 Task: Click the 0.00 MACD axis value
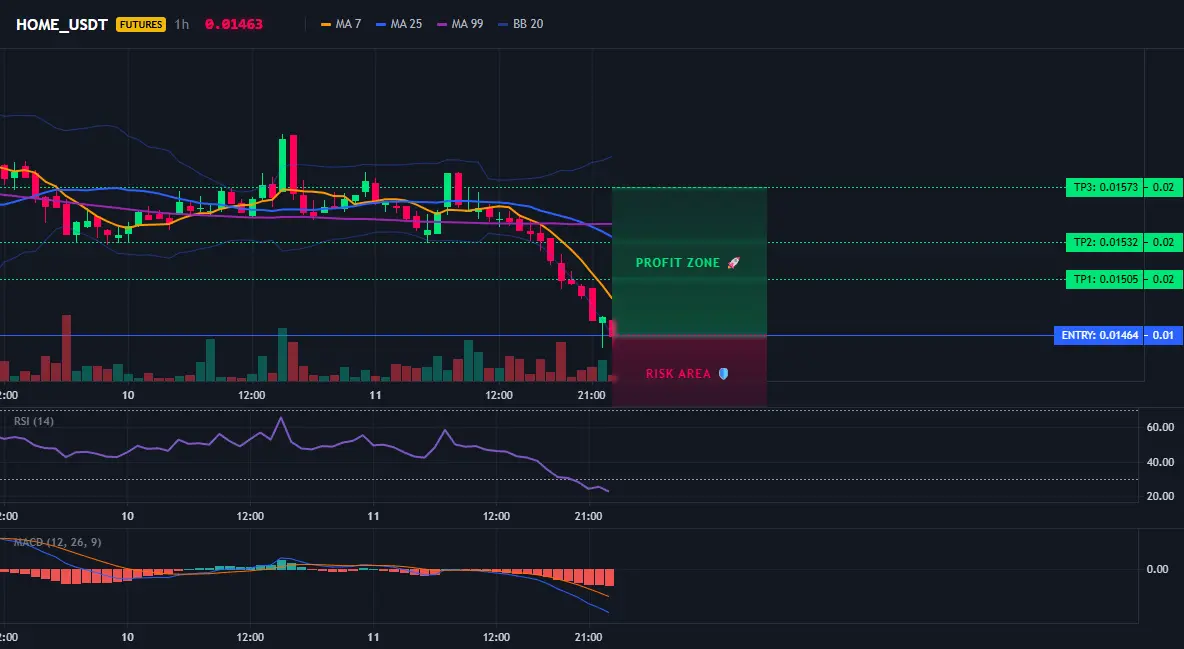coord(1158,569)
